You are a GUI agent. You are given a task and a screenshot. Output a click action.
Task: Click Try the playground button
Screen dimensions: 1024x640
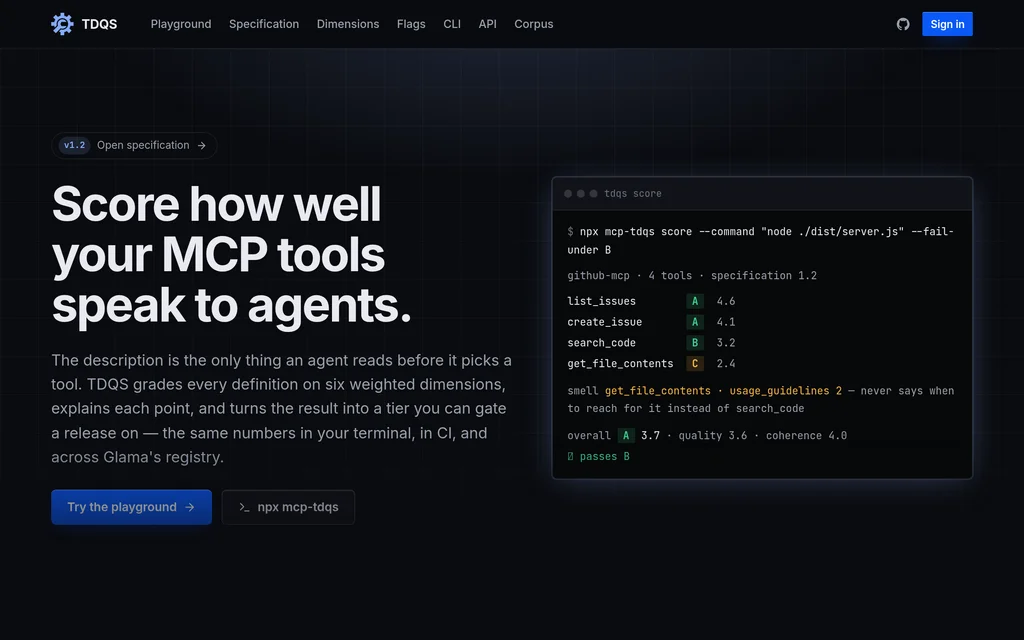coord(131,507)
